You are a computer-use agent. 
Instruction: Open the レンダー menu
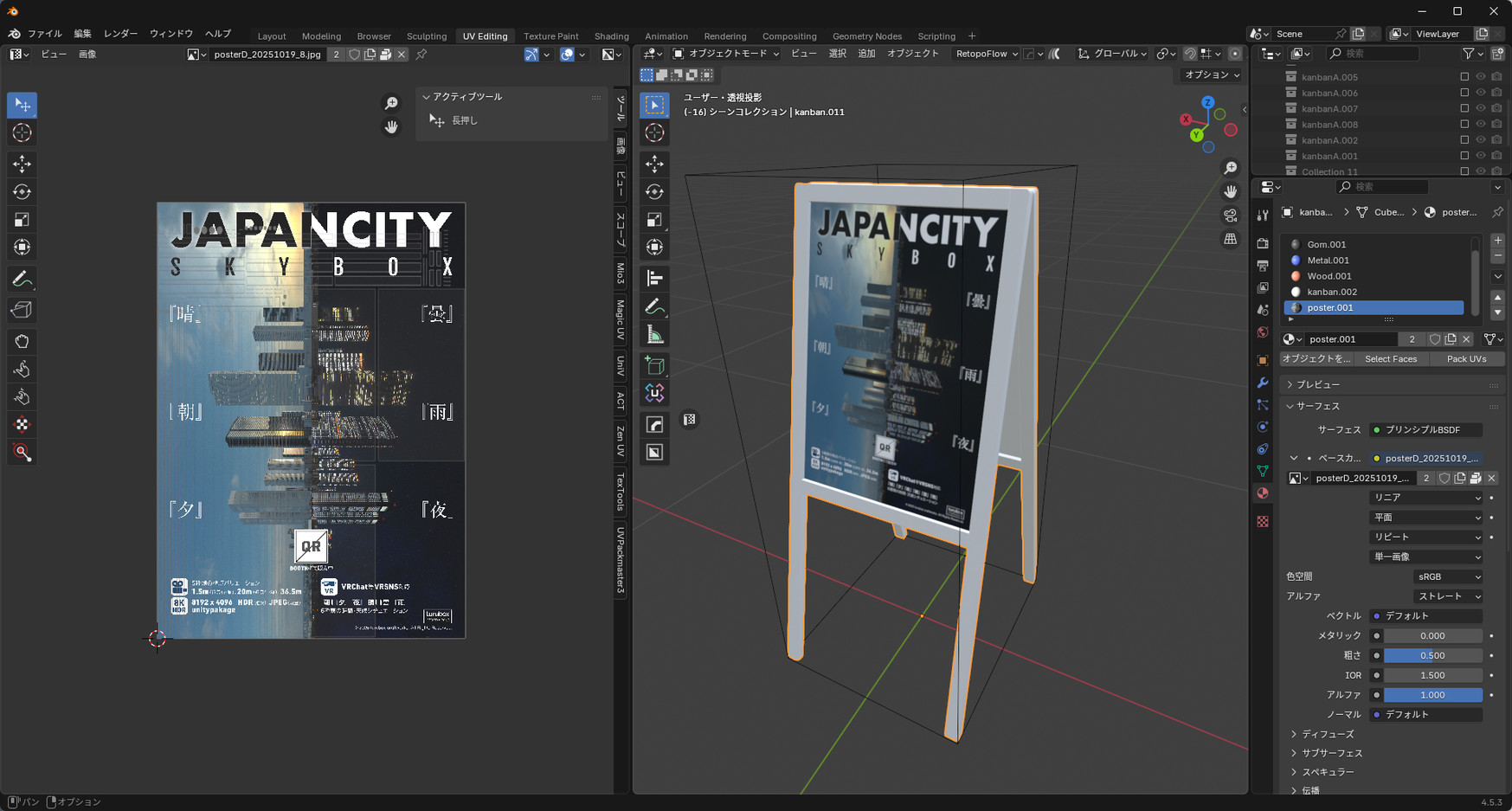(120, 34)
